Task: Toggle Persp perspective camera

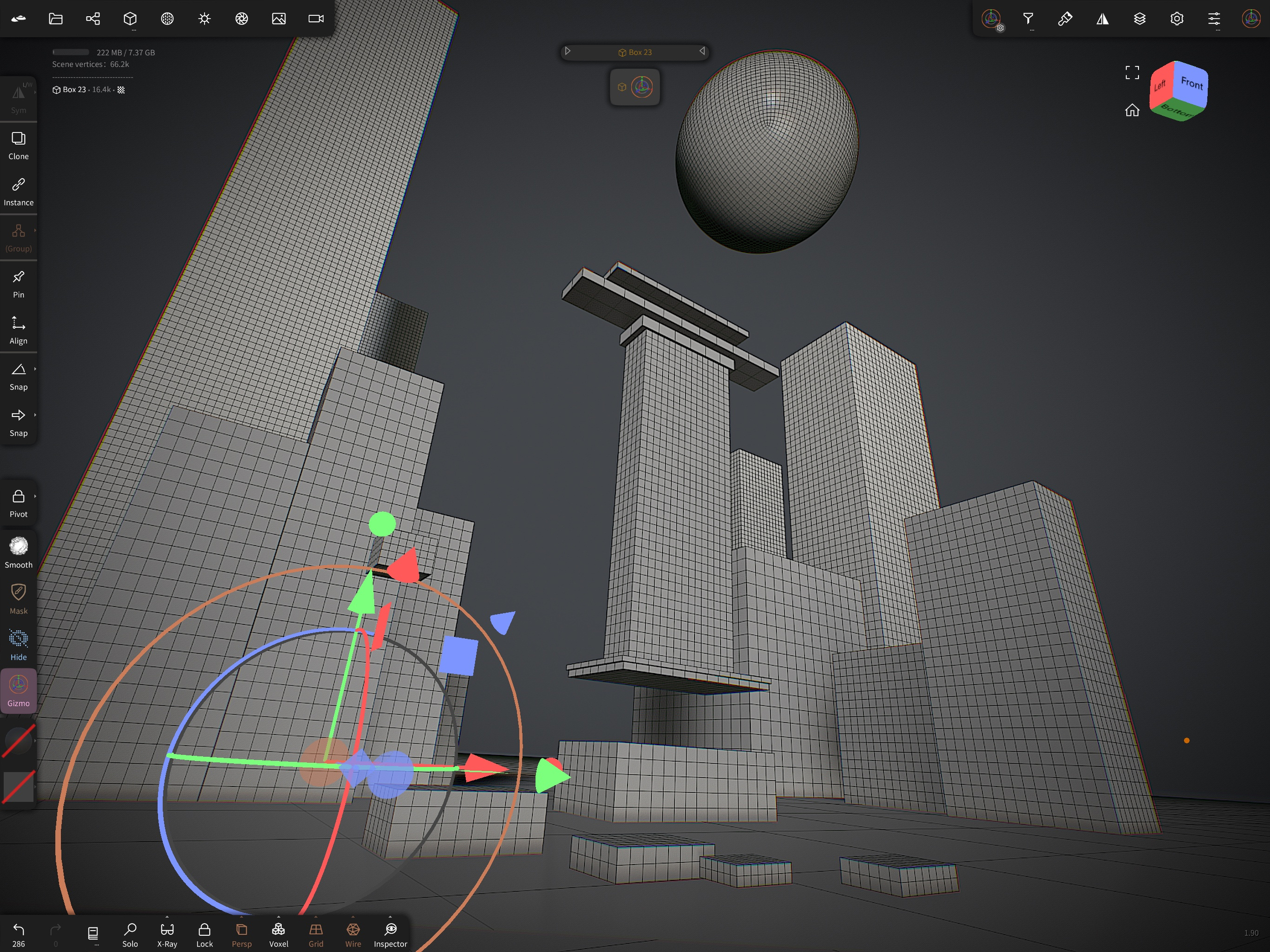Action: [242, 934]
